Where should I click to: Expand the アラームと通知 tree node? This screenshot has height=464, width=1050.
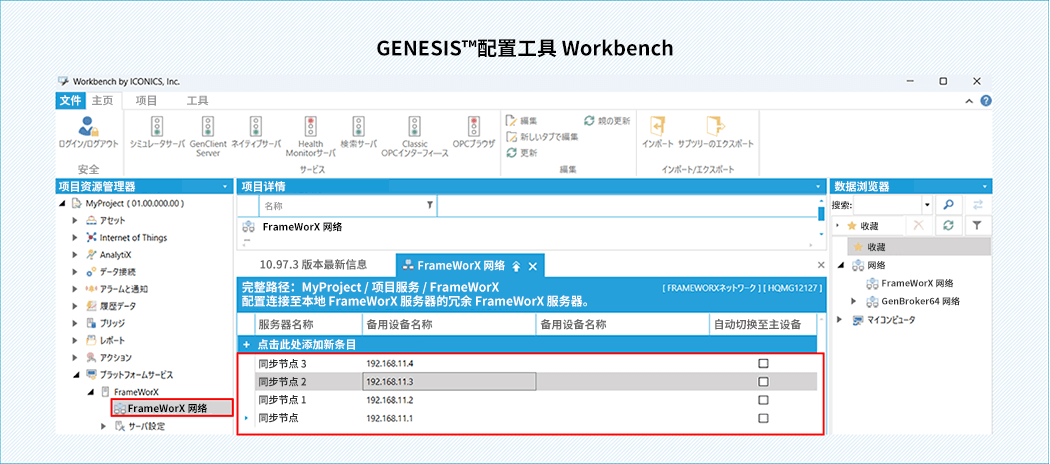tap(75, 289)
